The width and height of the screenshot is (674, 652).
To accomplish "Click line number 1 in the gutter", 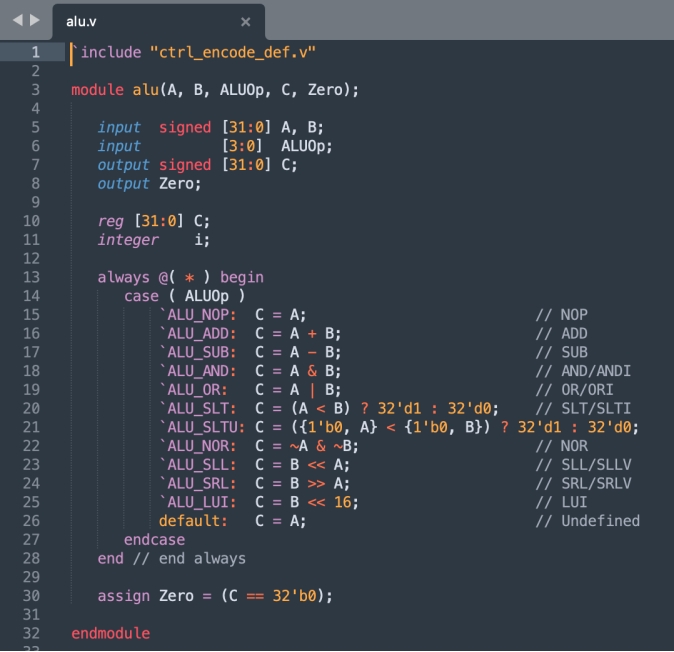I will 35,52.
